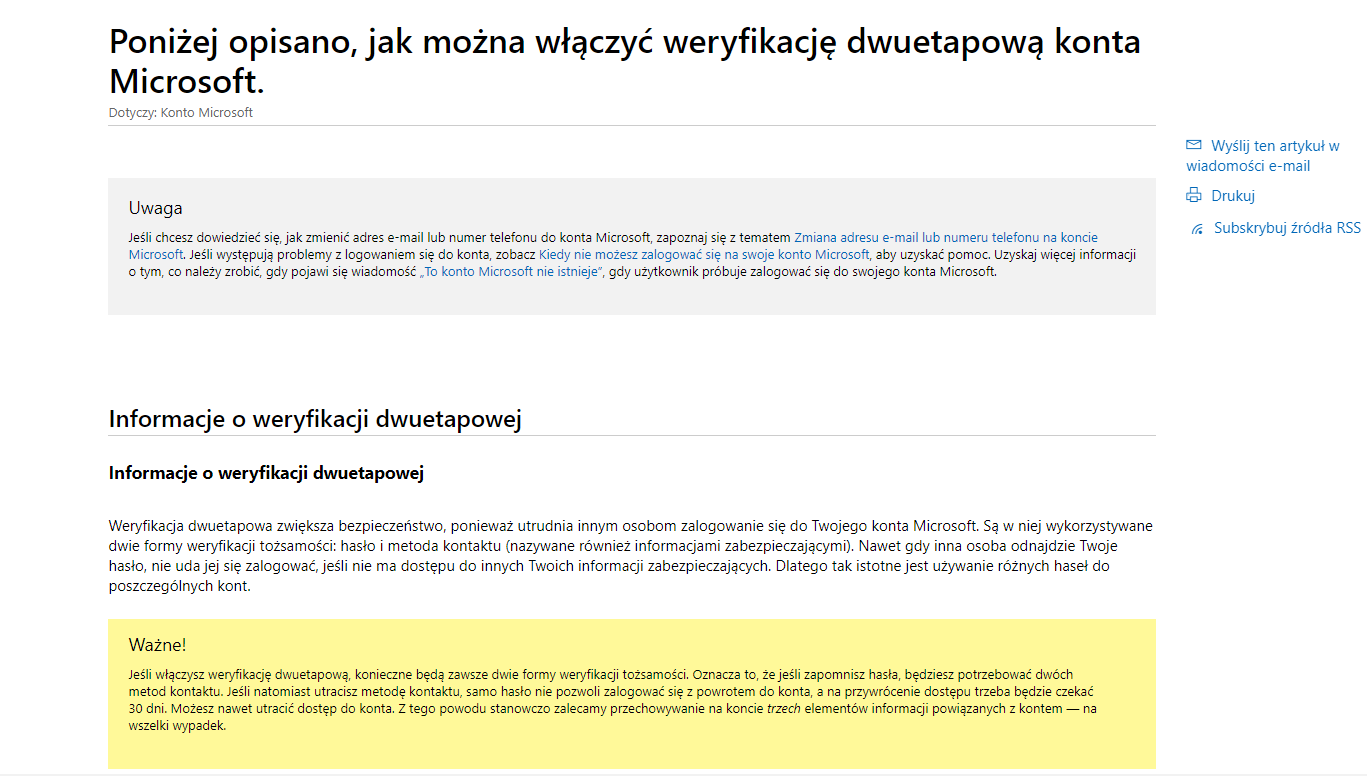The image size is (1367, 776).
Task: Click the RSS feed icon
Action: [x=1197, y=229]
